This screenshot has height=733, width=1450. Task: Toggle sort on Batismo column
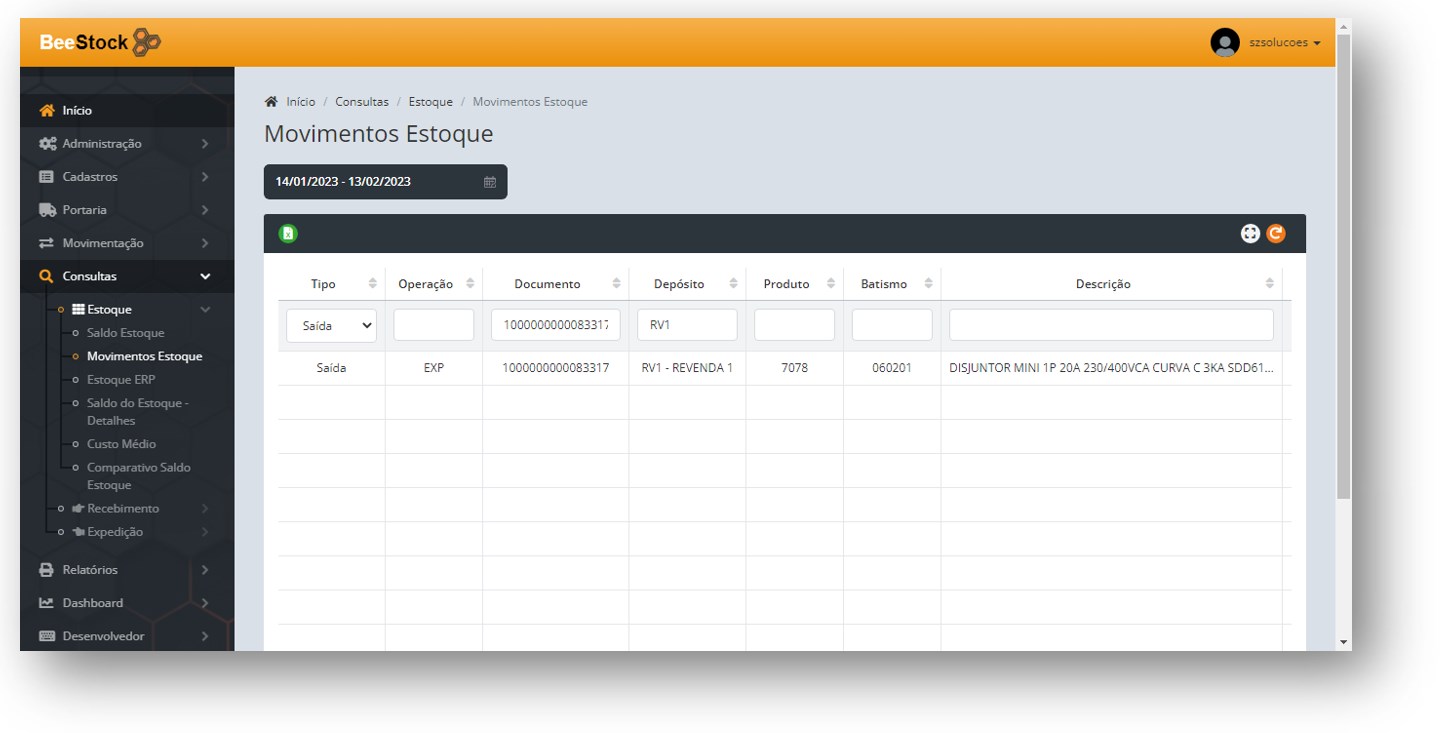coord(928,284)
